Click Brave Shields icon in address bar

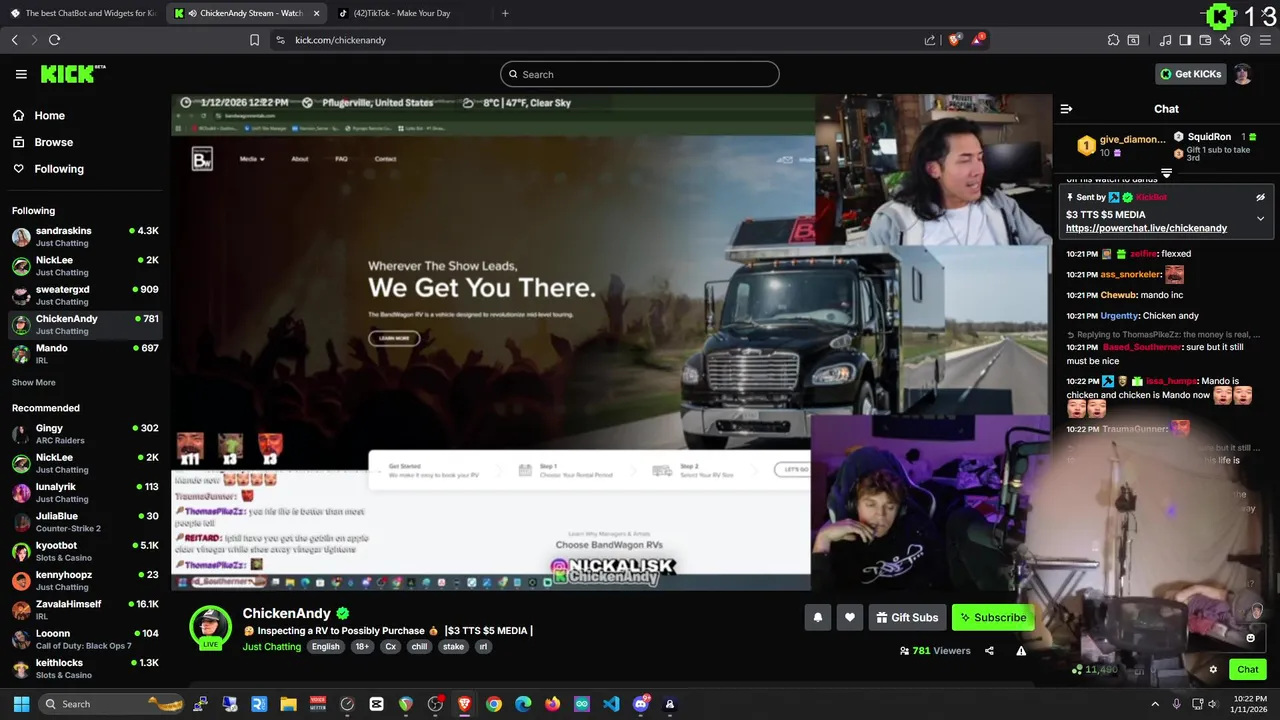click(955, 40)
